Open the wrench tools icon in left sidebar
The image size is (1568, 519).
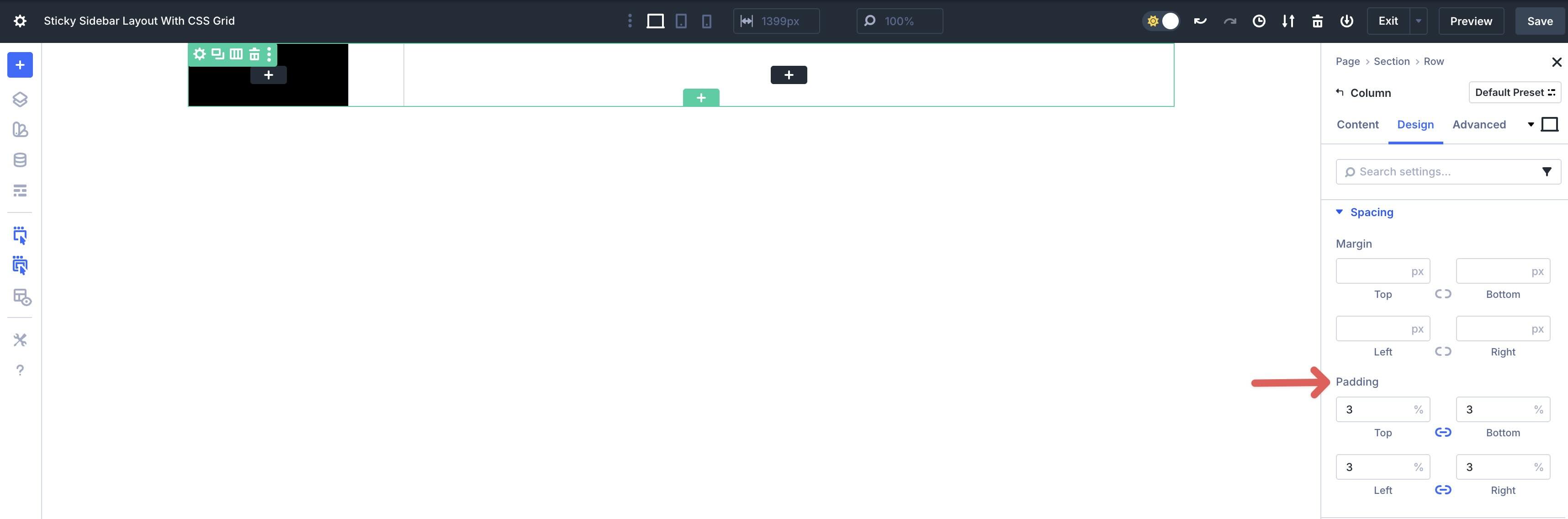(x=20, y=339)
